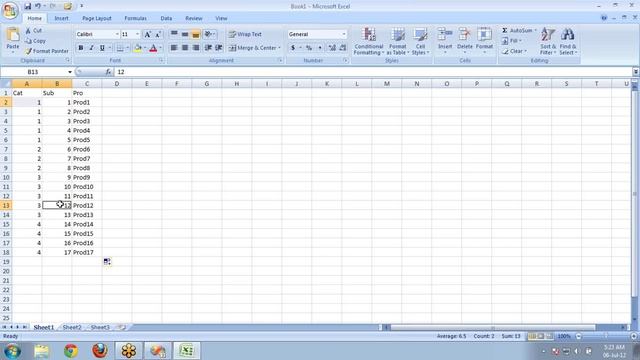
Task: Enable Wrap Text
Action: 245,34
